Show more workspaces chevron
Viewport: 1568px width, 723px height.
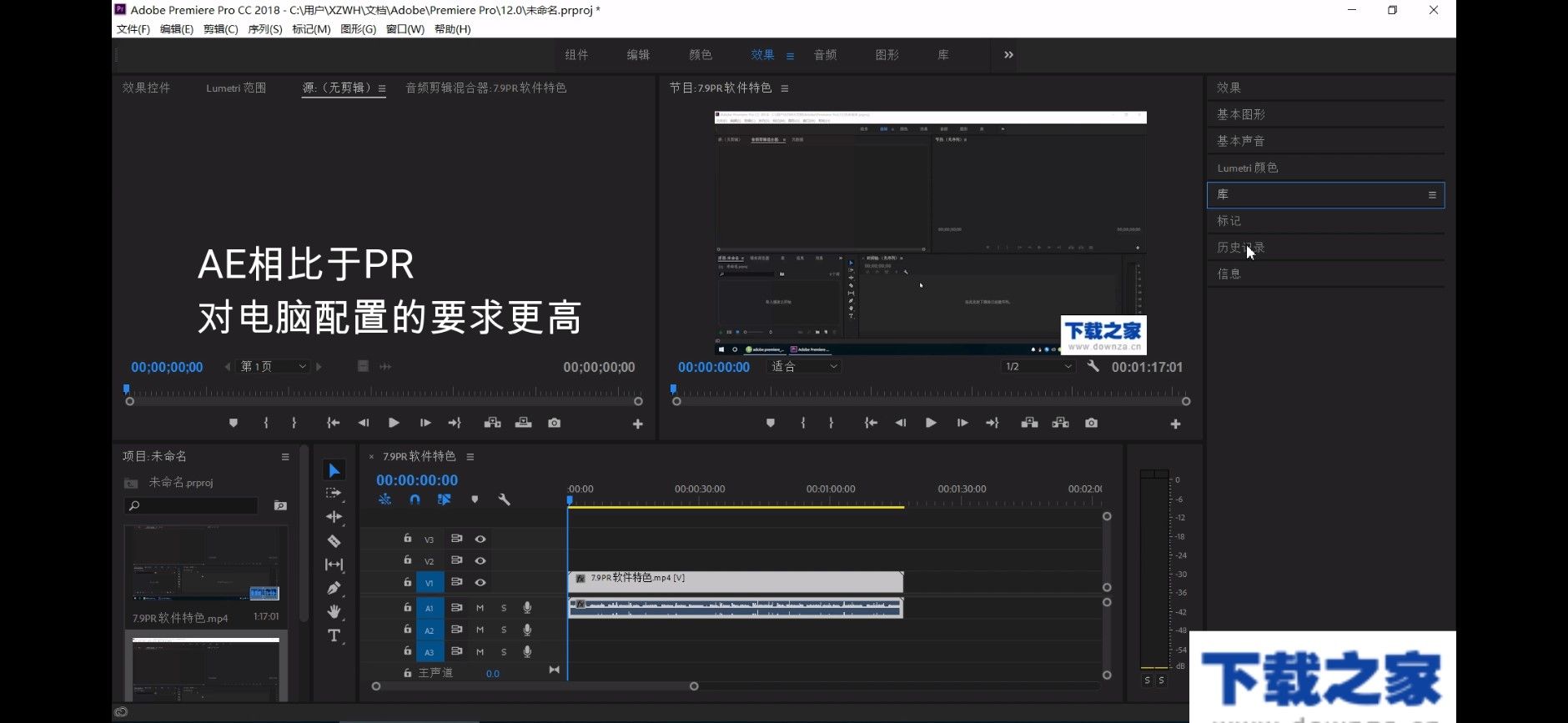pos(1008,55)
